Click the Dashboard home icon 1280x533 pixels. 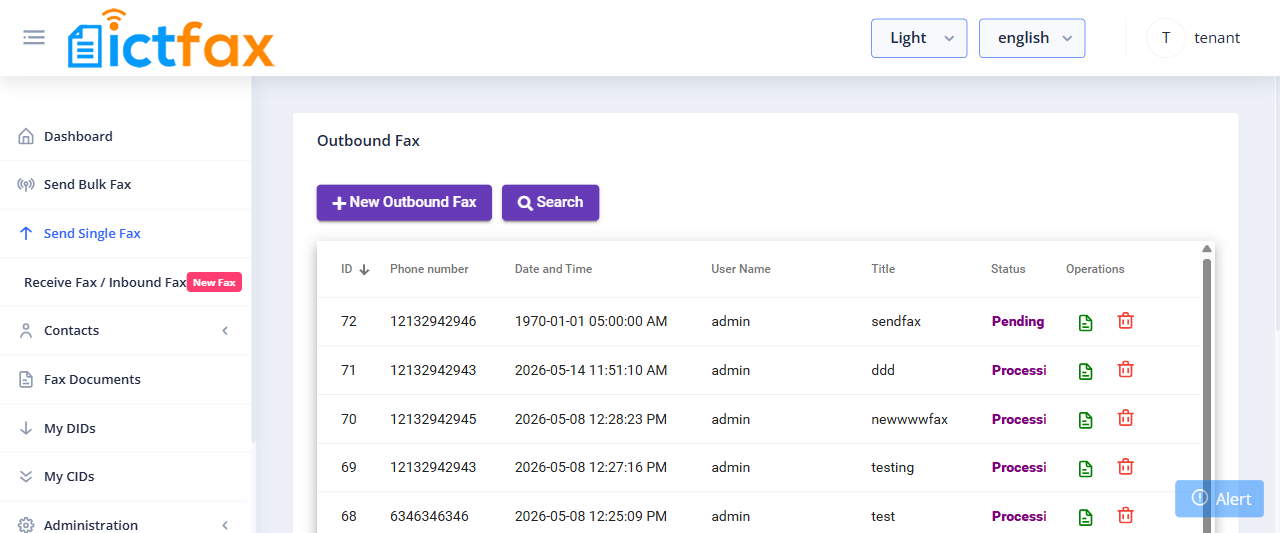(x=26, y=136)
